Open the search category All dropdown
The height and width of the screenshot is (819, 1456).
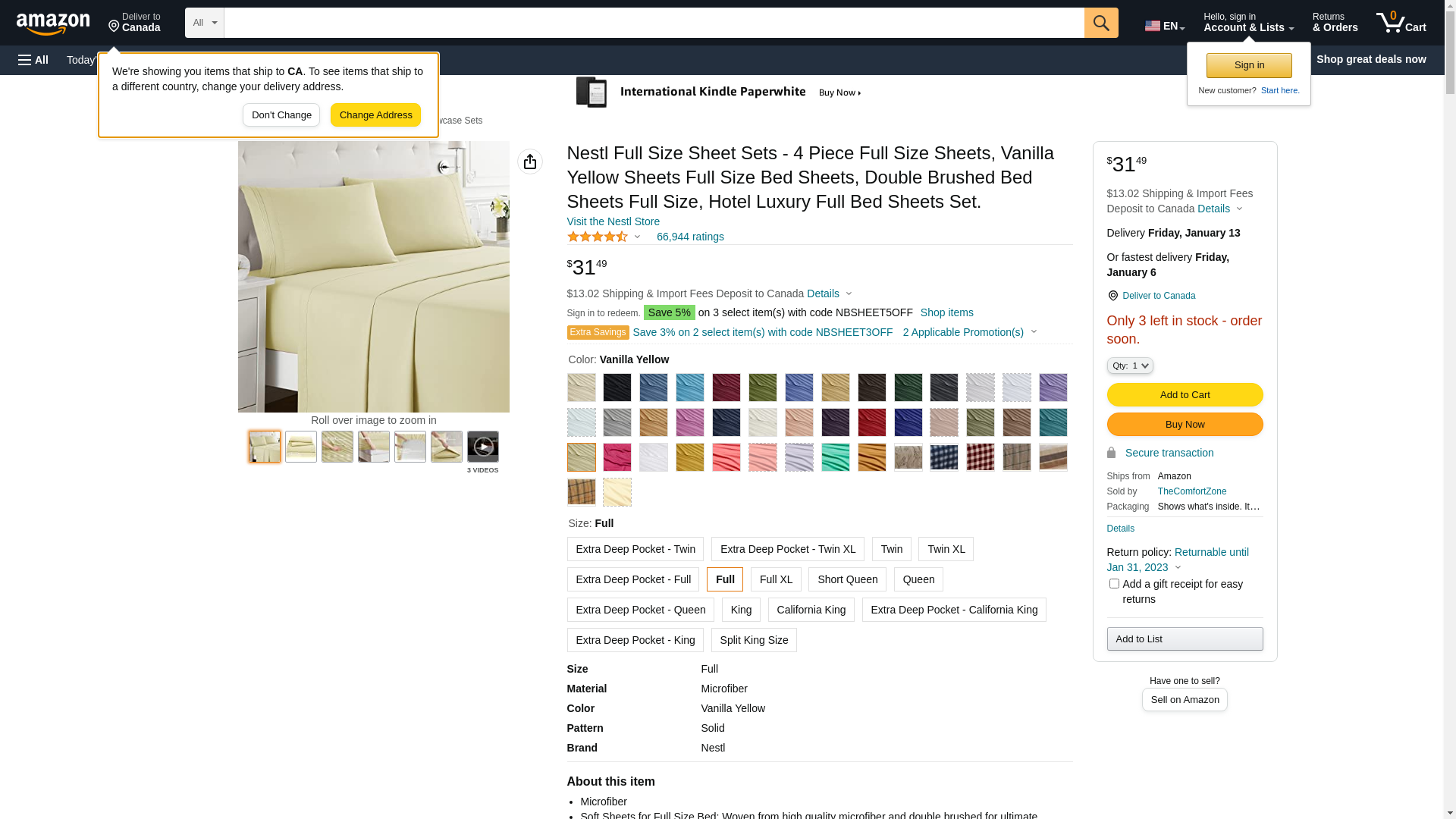205,23
